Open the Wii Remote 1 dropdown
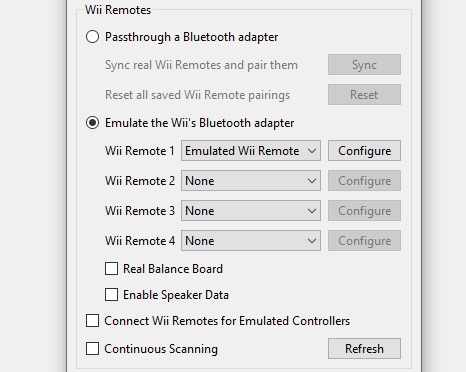Image resolution: width=466 pixels, height=372 pixels. (251, 151)
